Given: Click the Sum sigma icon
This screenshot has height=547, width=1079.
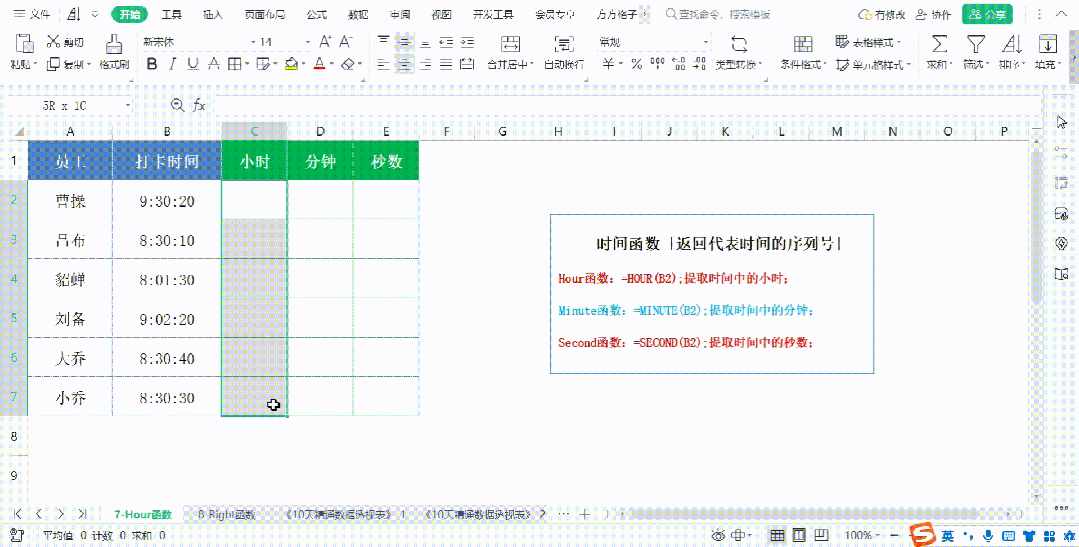Looking at the screenshot, I should [939, 43].
